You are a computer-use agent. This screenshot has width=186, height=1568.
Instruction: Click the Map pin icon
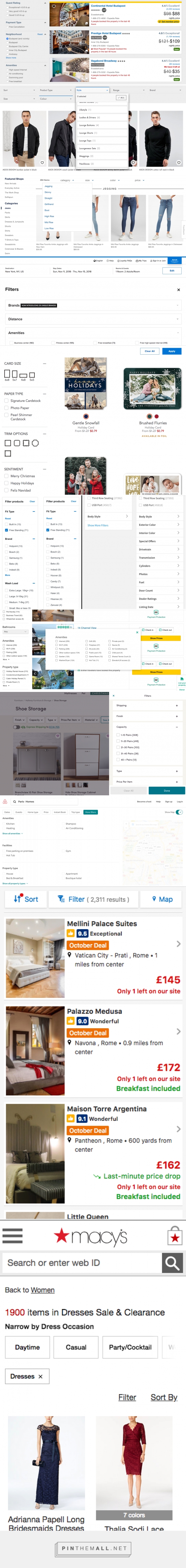pos(154,898)
